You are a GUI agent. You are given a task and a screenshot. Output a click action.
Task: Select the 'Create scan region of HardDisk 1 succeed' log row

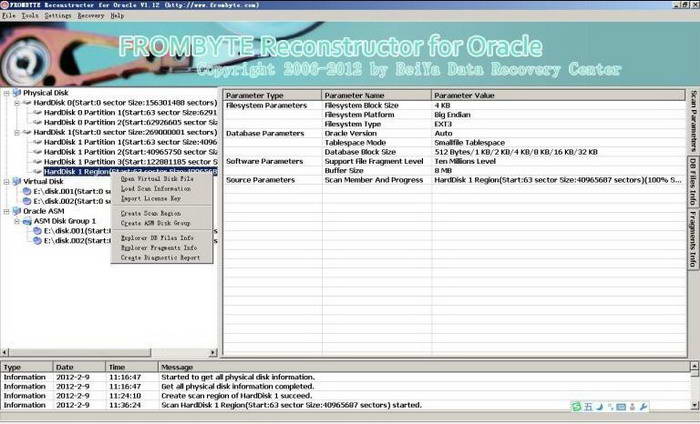click(x=346, y=396)
